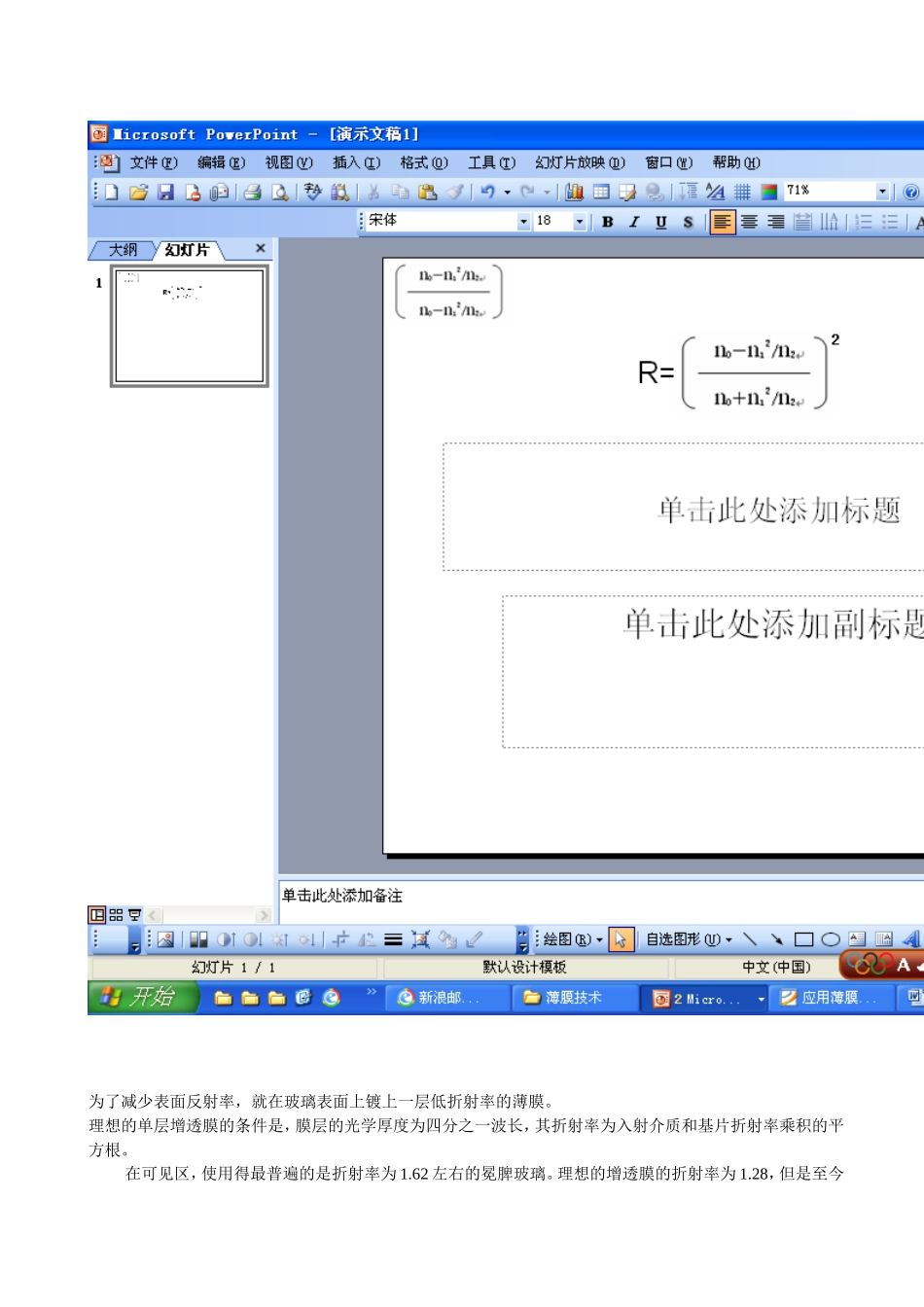Insert a horizontal Text Box
This screenshot has height=1307, width=924.
tap(857, 939)
